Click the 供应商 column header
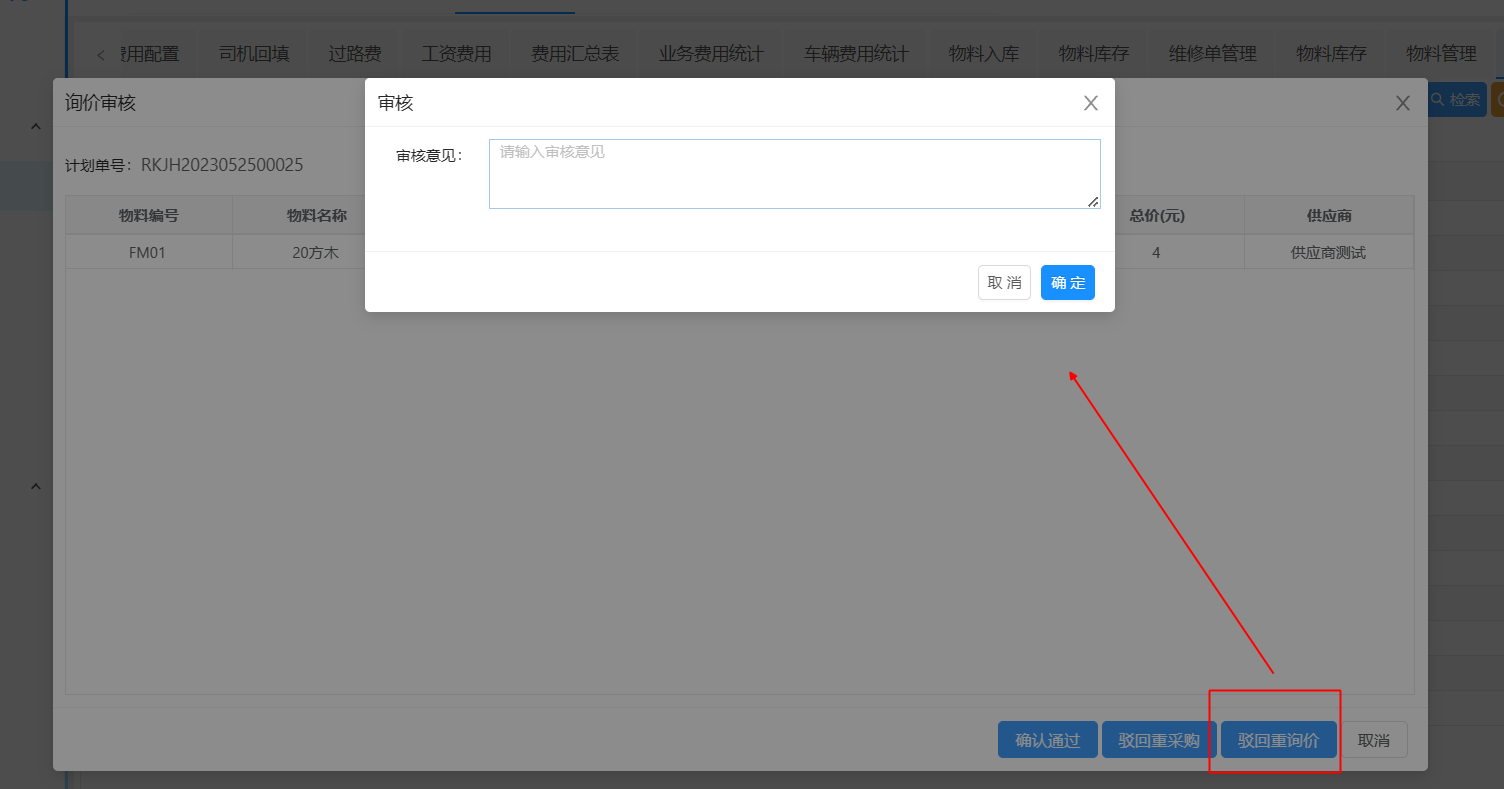 point(1328,215)
